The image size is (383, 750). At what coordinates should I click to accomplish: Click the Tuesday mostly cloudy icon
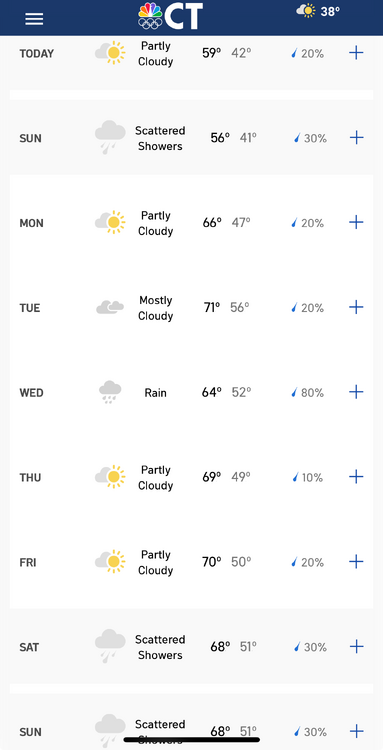tap(110, 307)
